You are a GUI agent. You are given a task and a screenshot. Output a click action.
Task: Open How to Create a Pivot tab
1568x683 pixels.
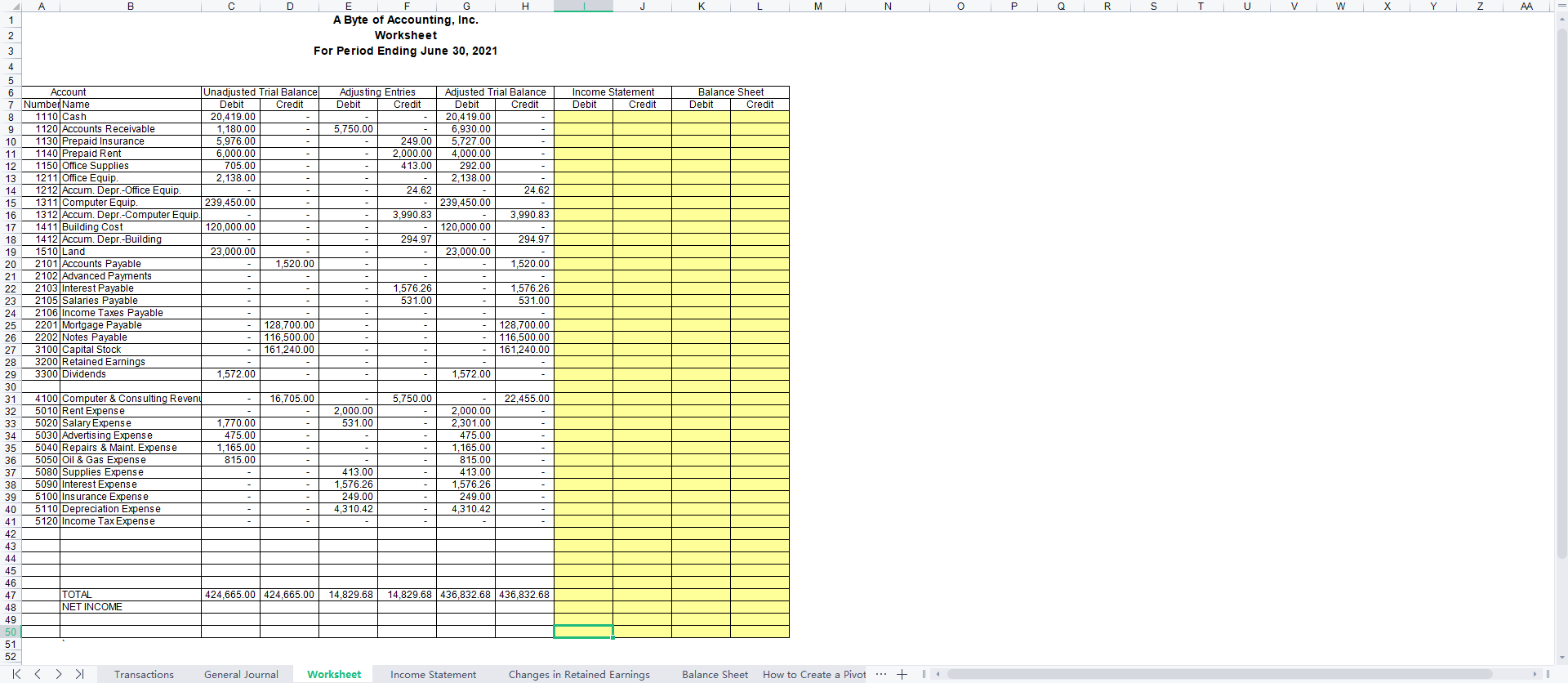[x=814, y=674]
